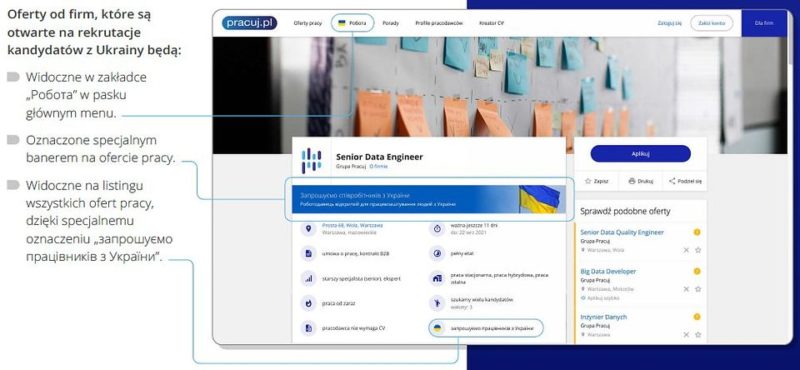
Task: Open the Porady menu item
Action: coord(390,23)
